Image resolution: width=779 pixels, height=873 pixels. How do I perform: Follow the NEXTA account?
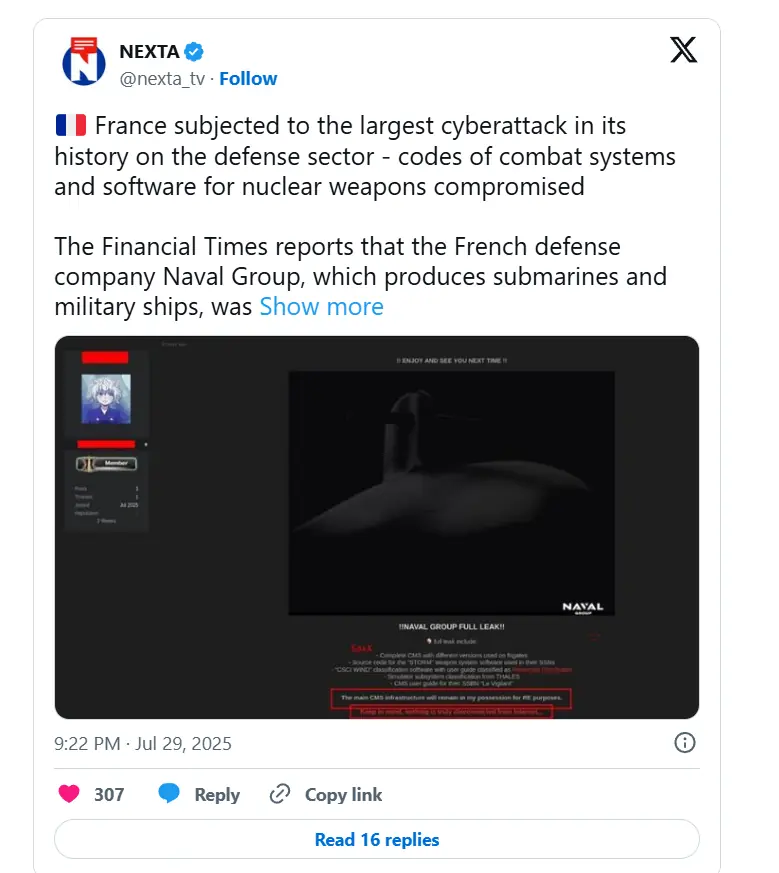(248, 79)
